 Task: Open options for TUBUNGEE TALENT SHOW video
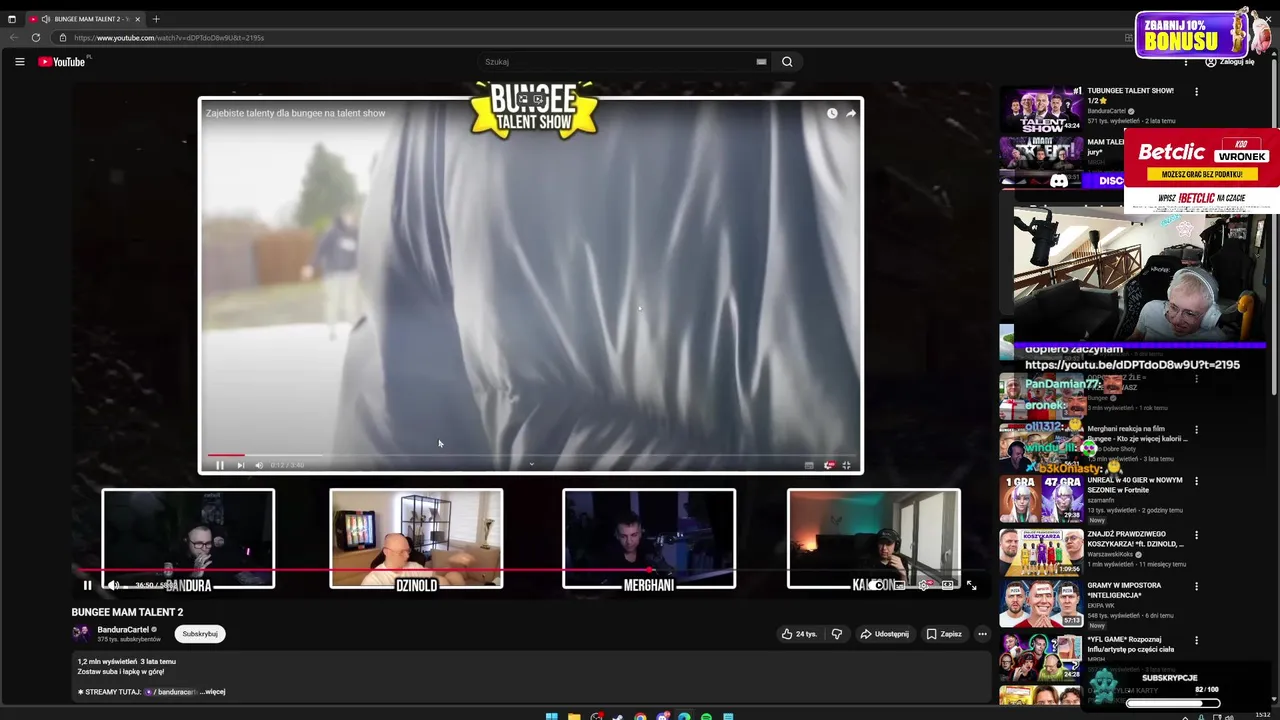[x=1196, y=92]
